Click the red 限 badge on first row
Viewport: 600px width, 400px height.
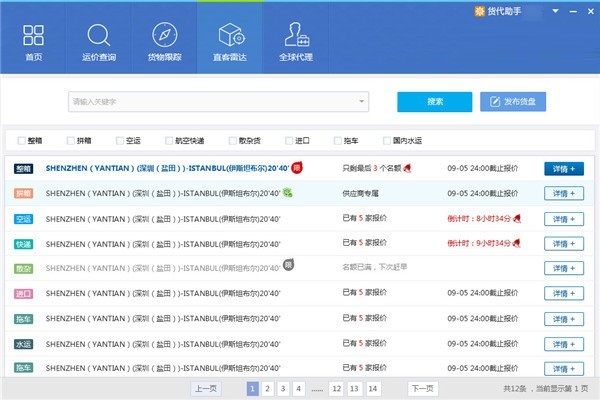[x=297, y=167]
